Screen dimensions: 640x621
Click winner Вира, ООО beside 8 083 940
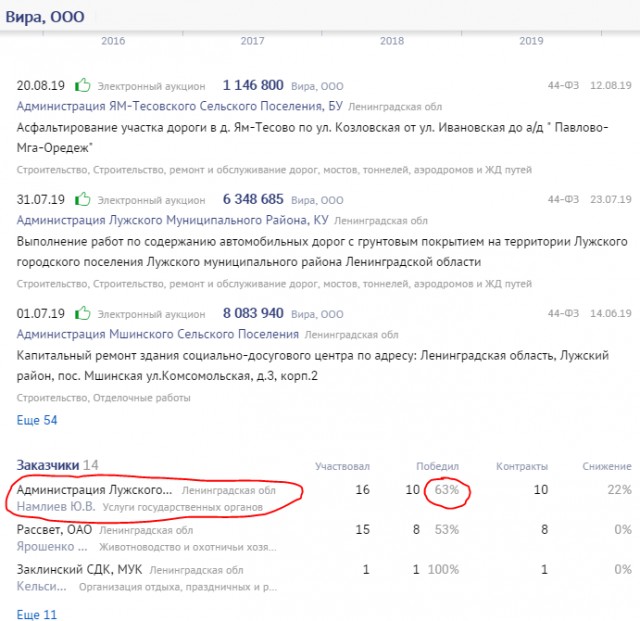pos(317,314)
